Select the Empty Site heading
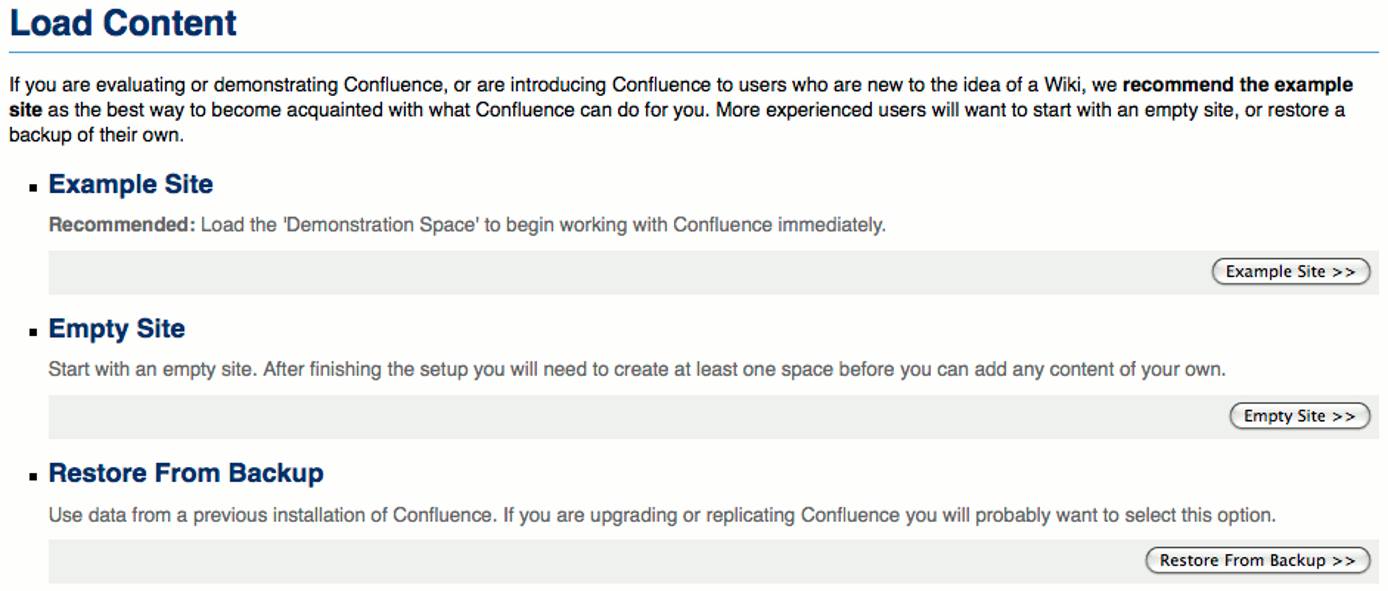 116,328
